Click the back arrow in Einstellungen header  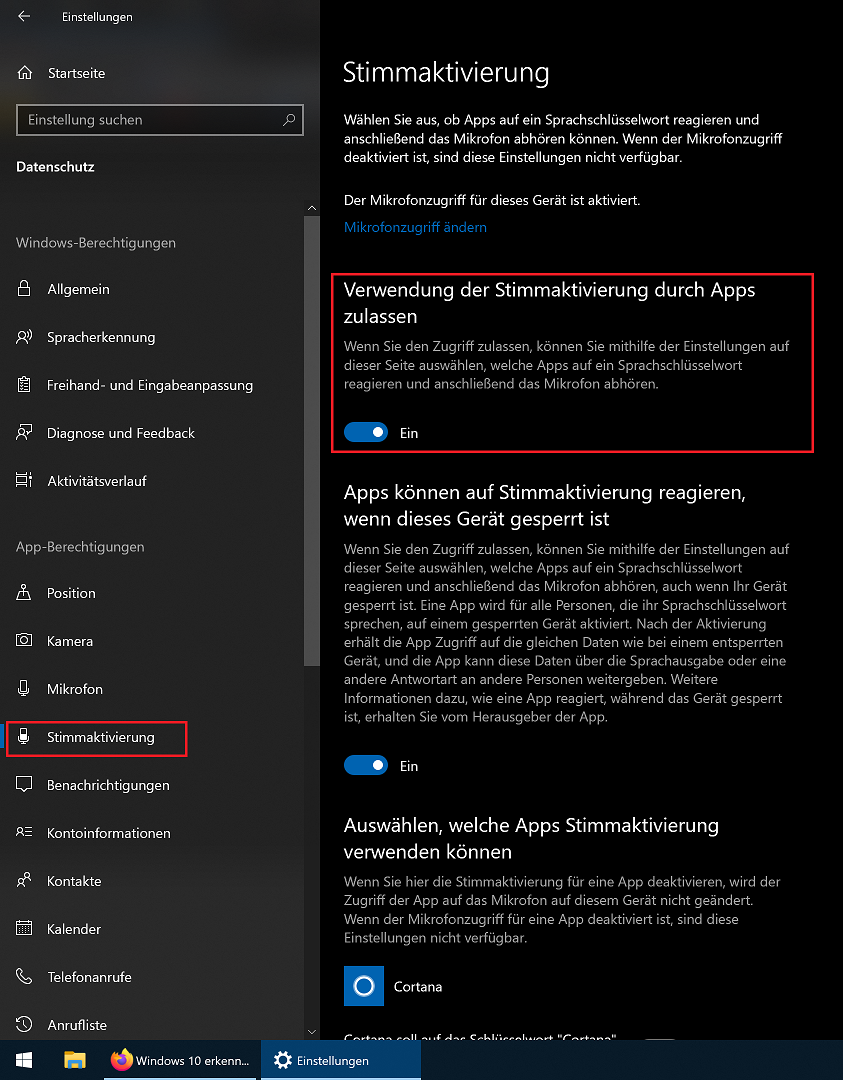pyautogui.click(x=24, y=16)
